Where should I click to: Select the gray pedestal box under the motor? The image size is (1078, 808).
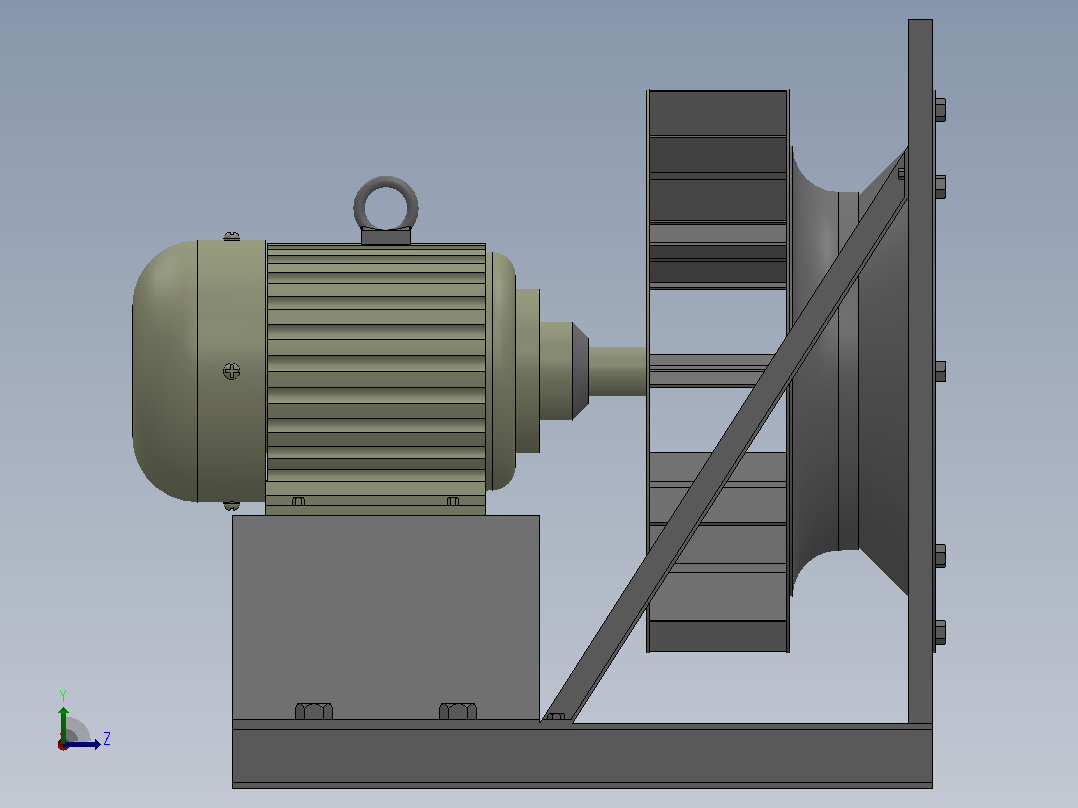(386, 618)
